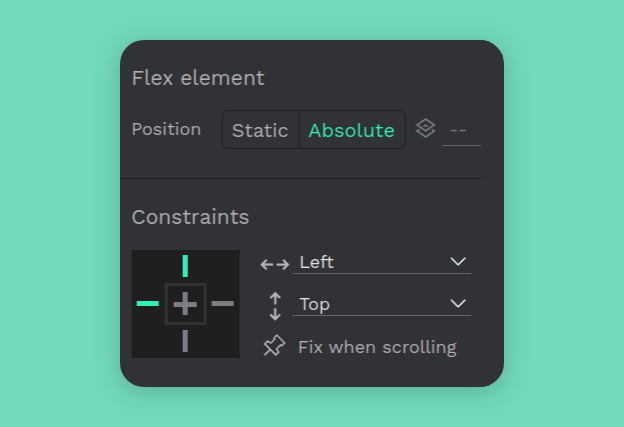Focus the z-index input field
This screenshot has height=427, width=624.
[461, 130]
